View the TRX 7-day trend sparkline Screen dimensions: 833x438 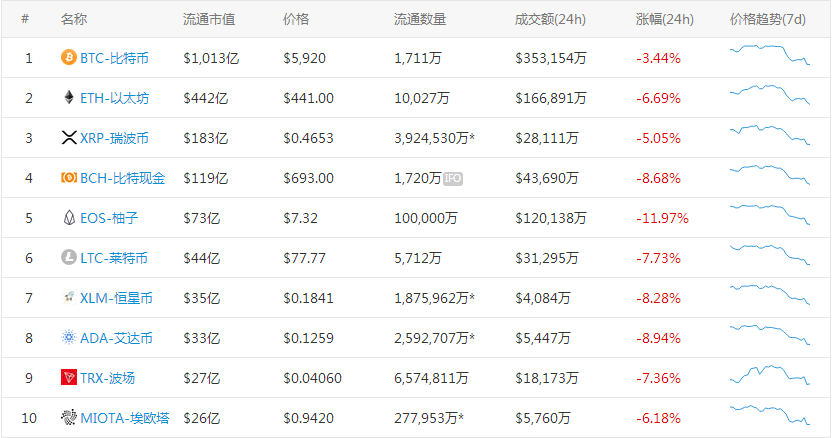click(770, 375)
